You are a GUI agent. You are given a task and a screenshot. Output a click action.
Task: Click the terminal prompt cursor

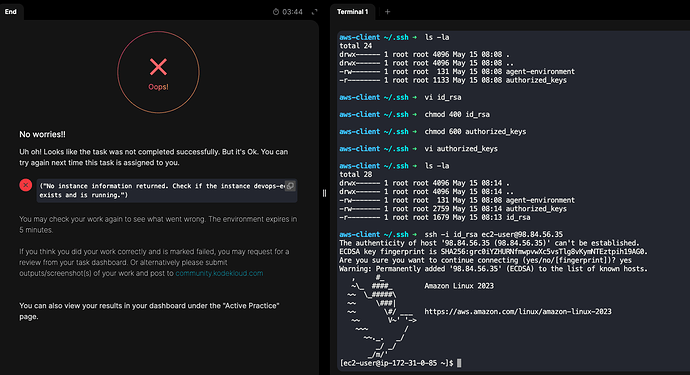(x=459, y=363)
